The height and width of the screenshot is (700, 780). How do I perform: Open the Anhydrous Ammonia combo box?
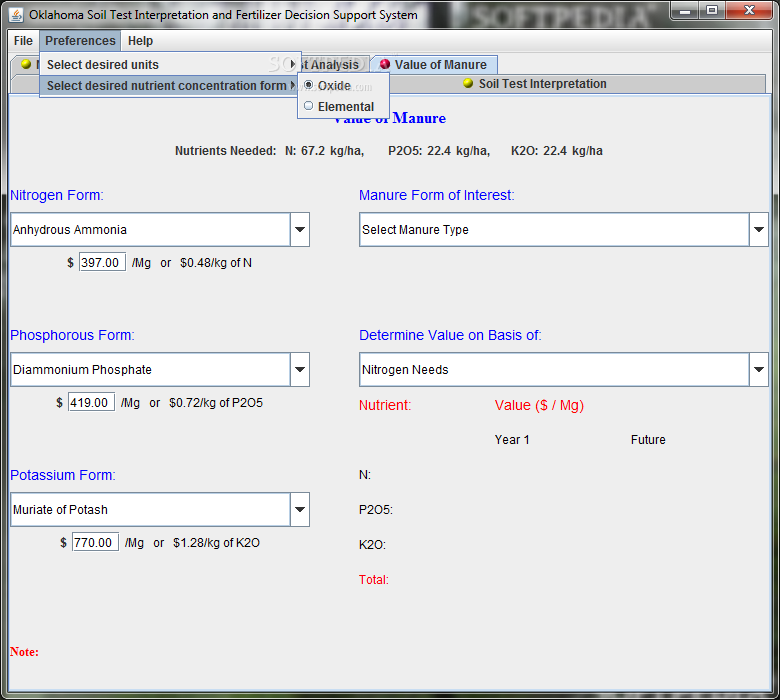160,229
